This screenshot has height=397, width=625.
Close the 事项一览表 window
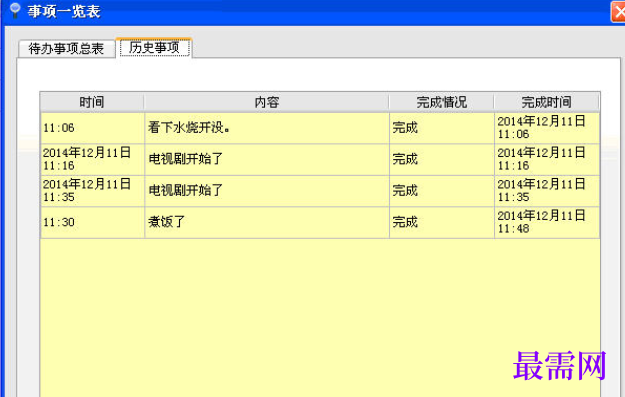click(x=619, y=12)
